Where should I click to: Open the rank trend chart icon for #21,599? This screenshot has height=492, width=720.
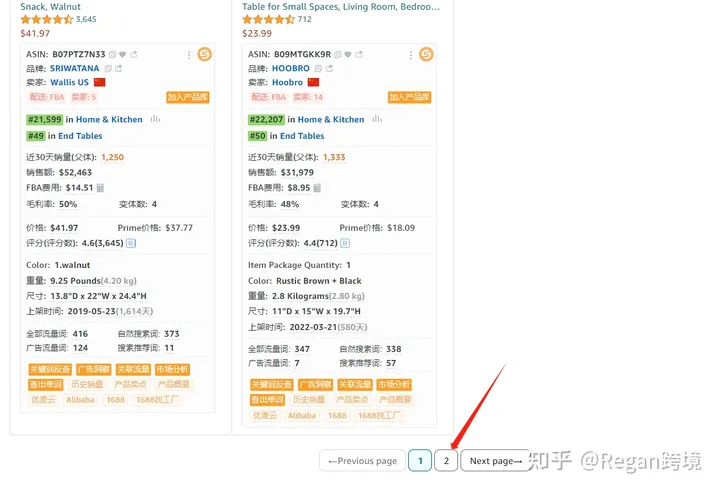[x=155, y=119]
